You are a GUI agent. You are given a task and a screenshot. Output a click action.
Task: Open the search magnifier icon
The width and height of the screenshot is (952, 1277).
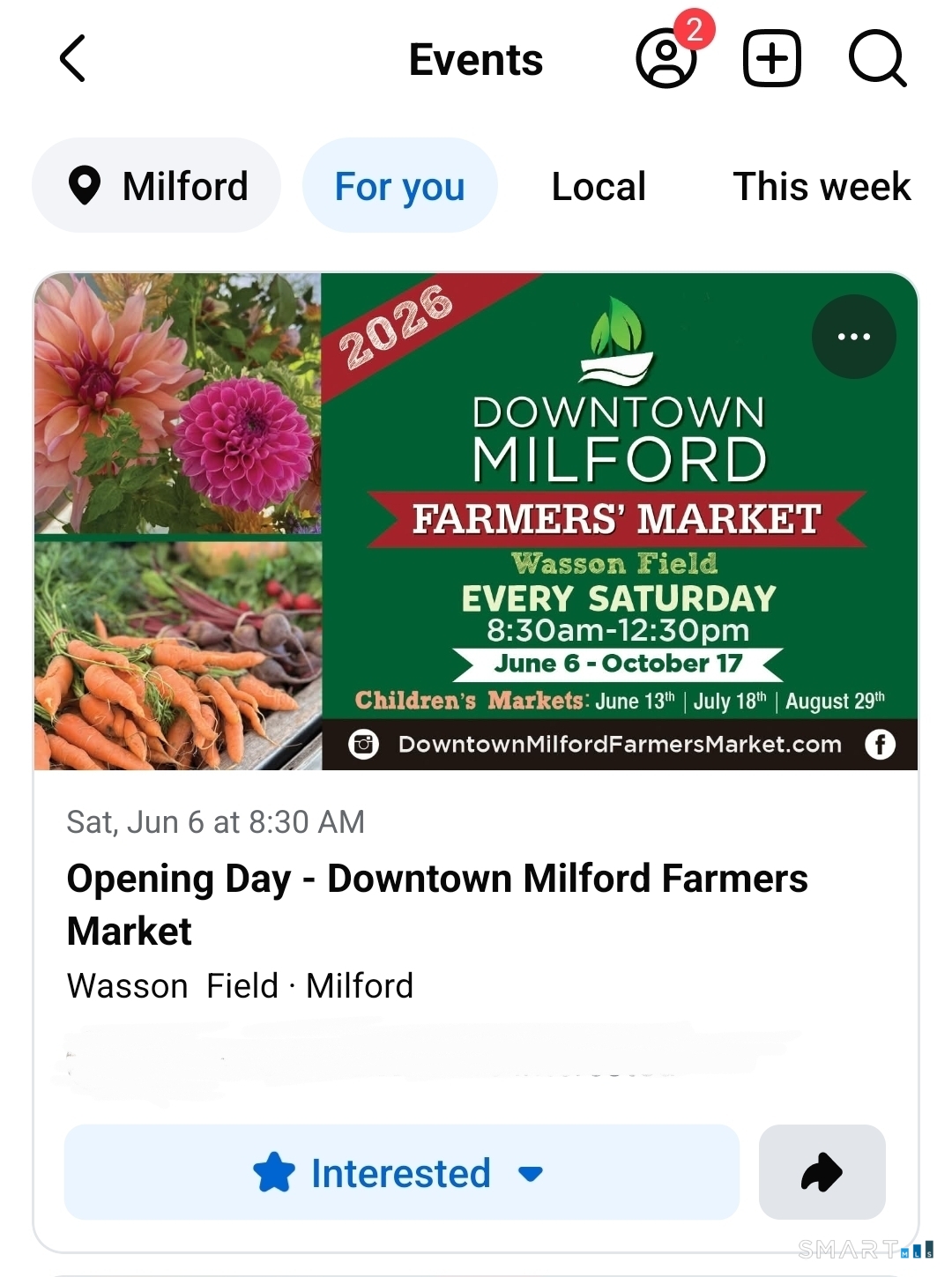click(x=877, y=59)
